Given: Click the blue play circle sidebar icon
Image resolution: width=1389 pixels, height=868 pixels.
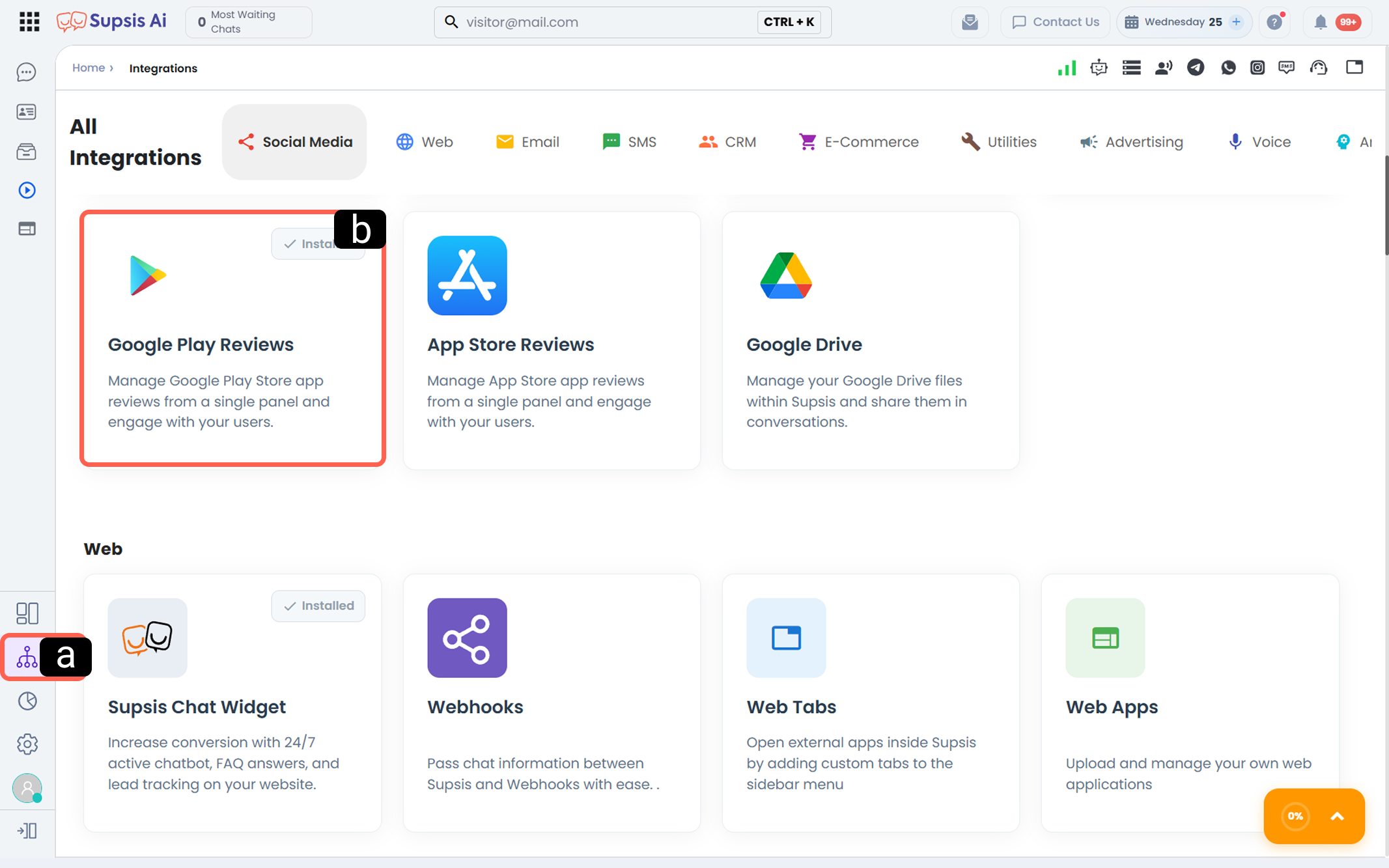Looking at the screenshot, I should point(27,190).
